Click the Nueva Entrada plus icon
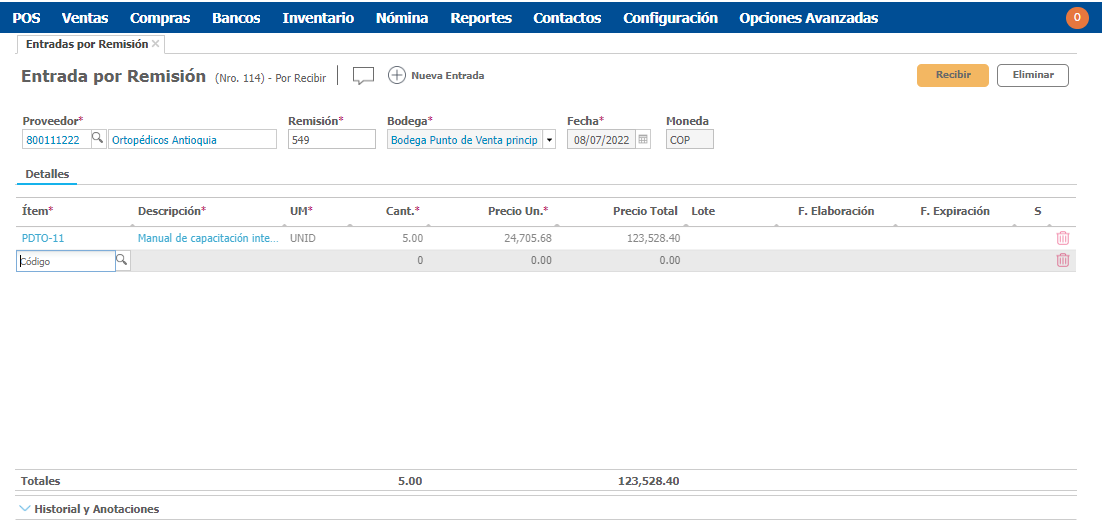 click(x=397, y=76)
